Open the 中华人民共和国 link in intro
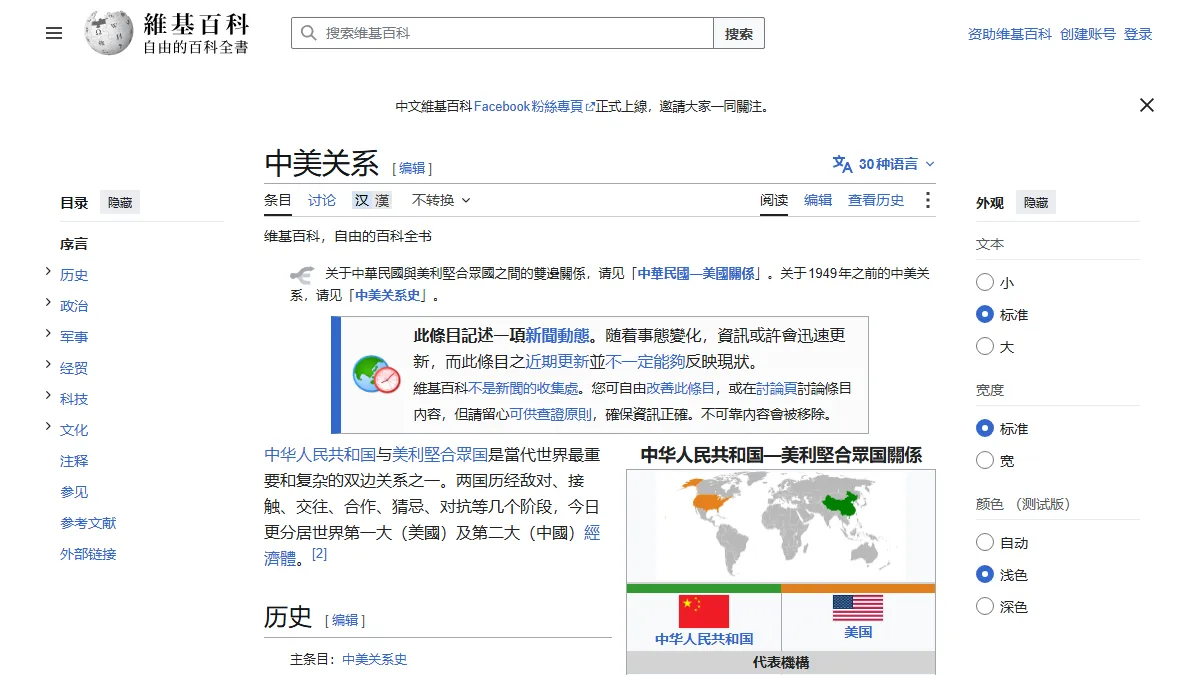This screenshot has width=1200, height=675. tap(320, 454)
